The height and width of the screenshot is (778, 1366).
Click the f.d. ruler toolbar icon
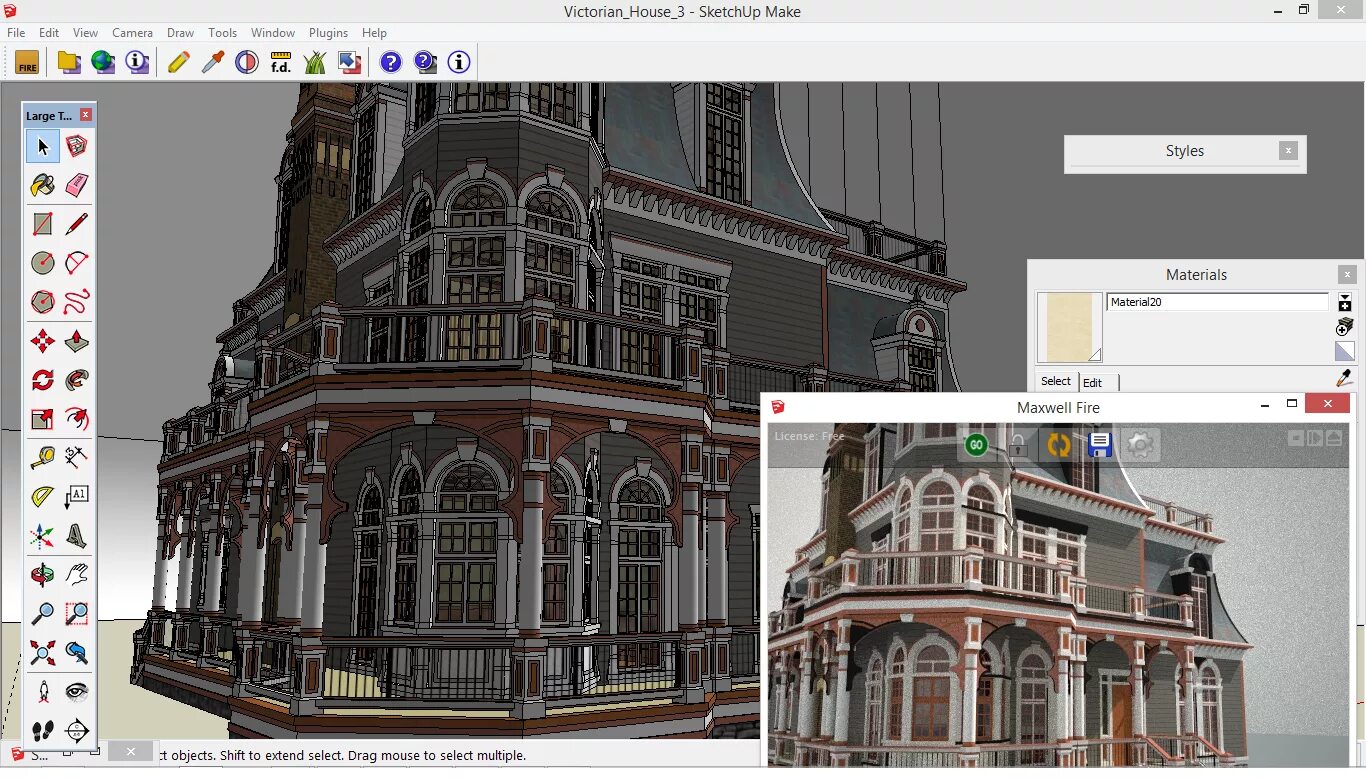point(281,62)
